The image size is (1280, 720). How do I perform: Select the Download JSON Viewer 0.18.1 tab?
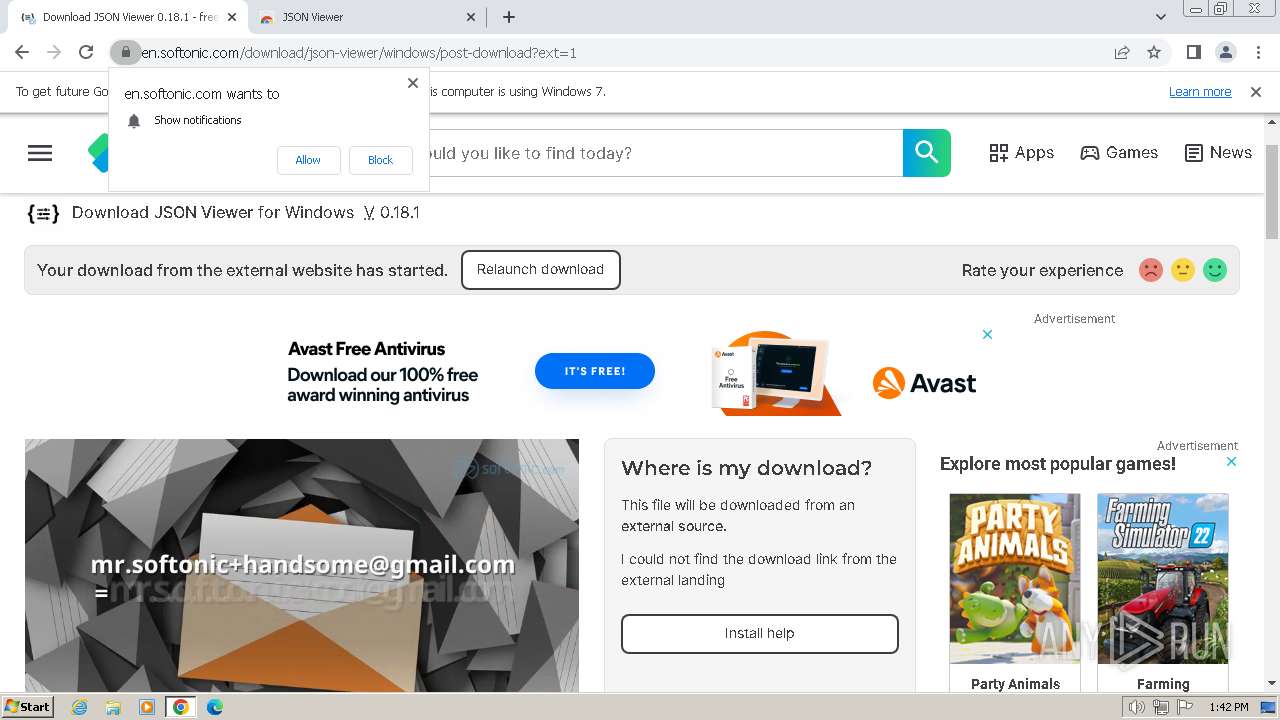(x=127, y=17)
